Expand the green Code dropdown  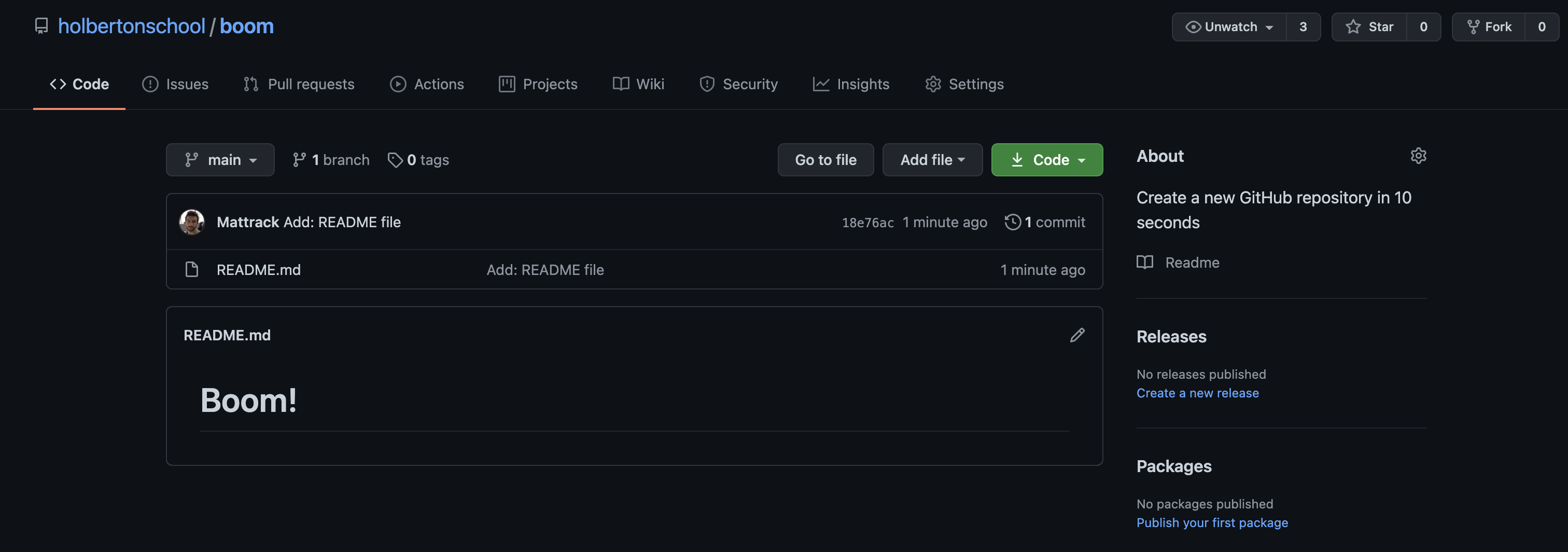pyautogui.click(x=1046, y=160)
